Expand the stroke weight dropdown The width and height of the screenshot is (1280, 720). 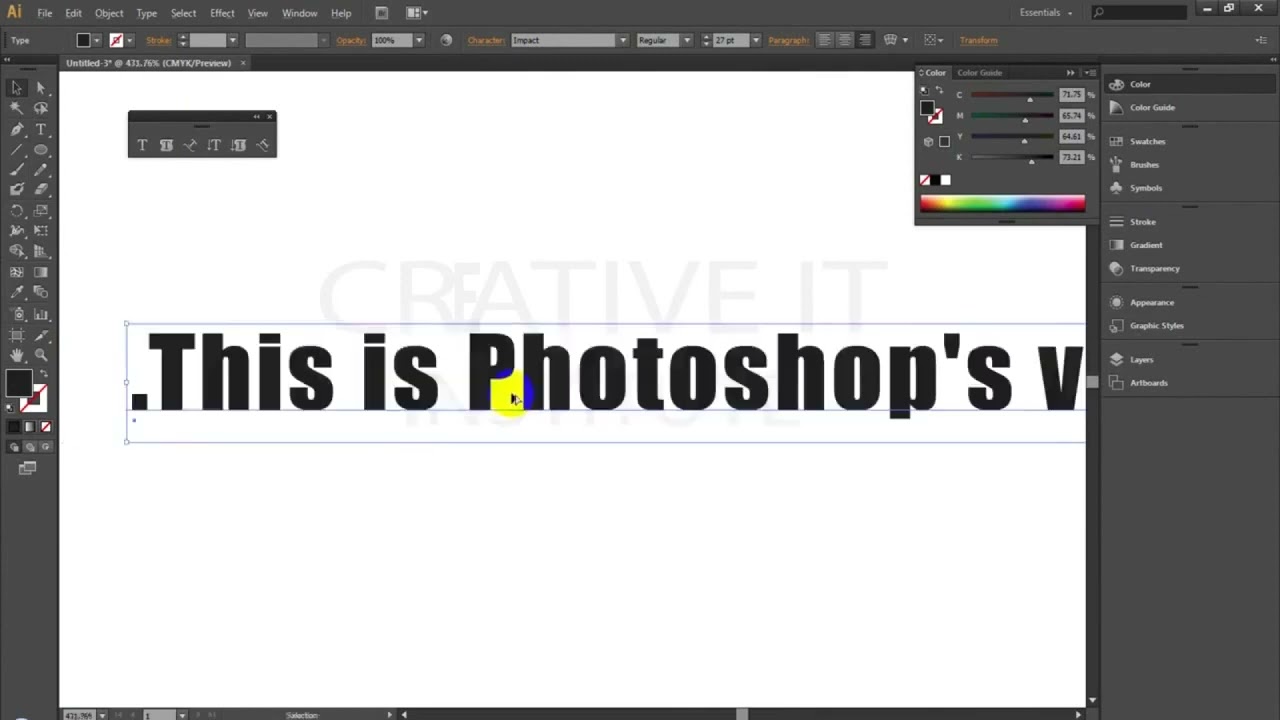coord(232,40)
